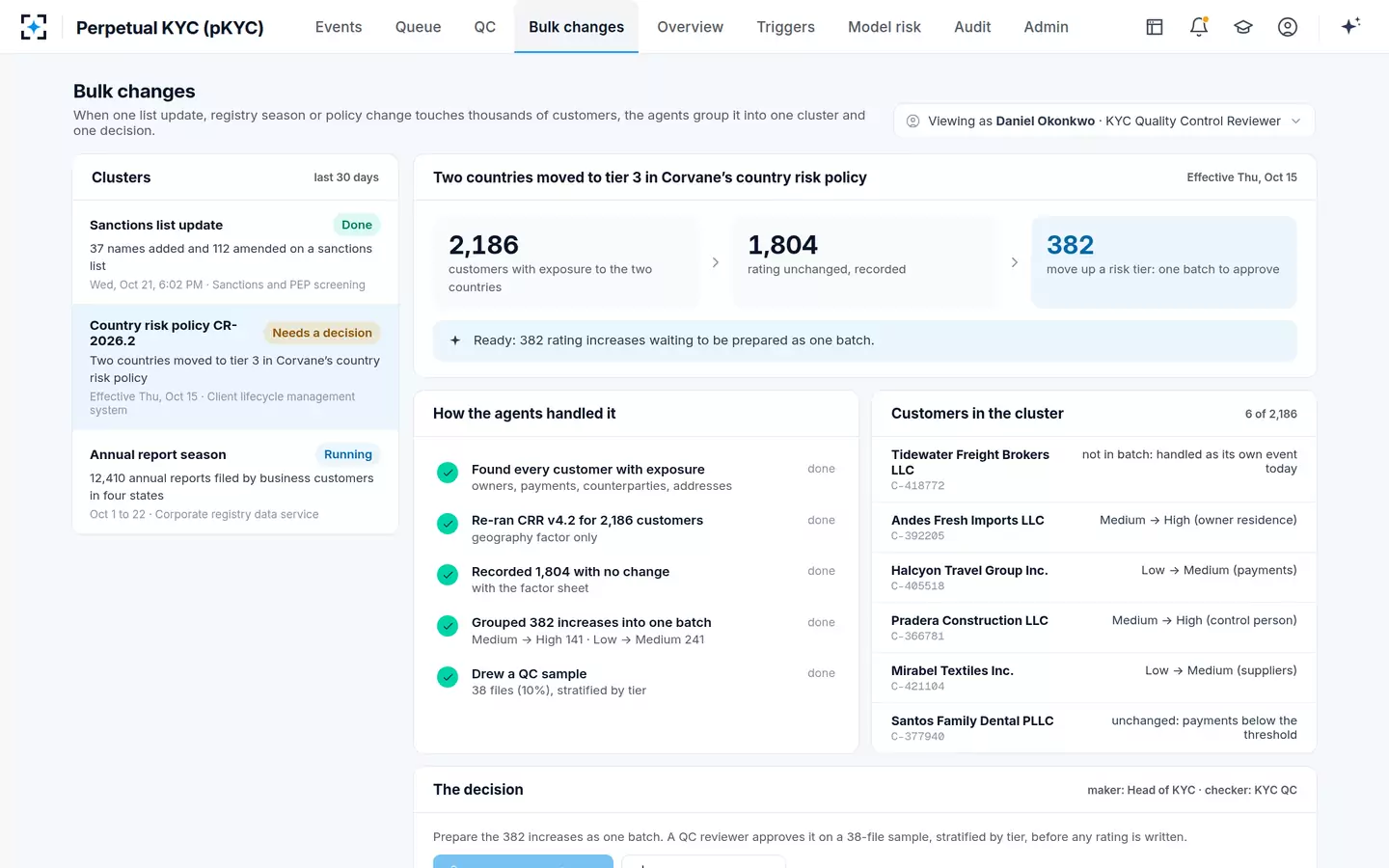
Task: Open Andes Fresh Imports LLC customer row
Action: (1094, 528)
